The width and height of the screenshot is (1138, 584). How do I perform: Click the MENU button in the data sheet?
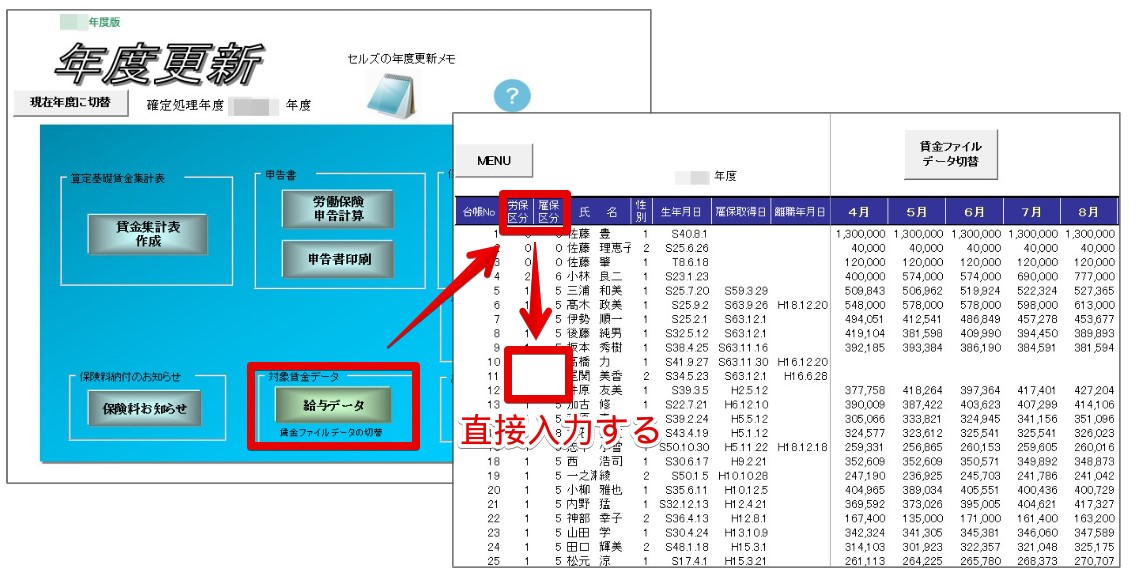494,160
